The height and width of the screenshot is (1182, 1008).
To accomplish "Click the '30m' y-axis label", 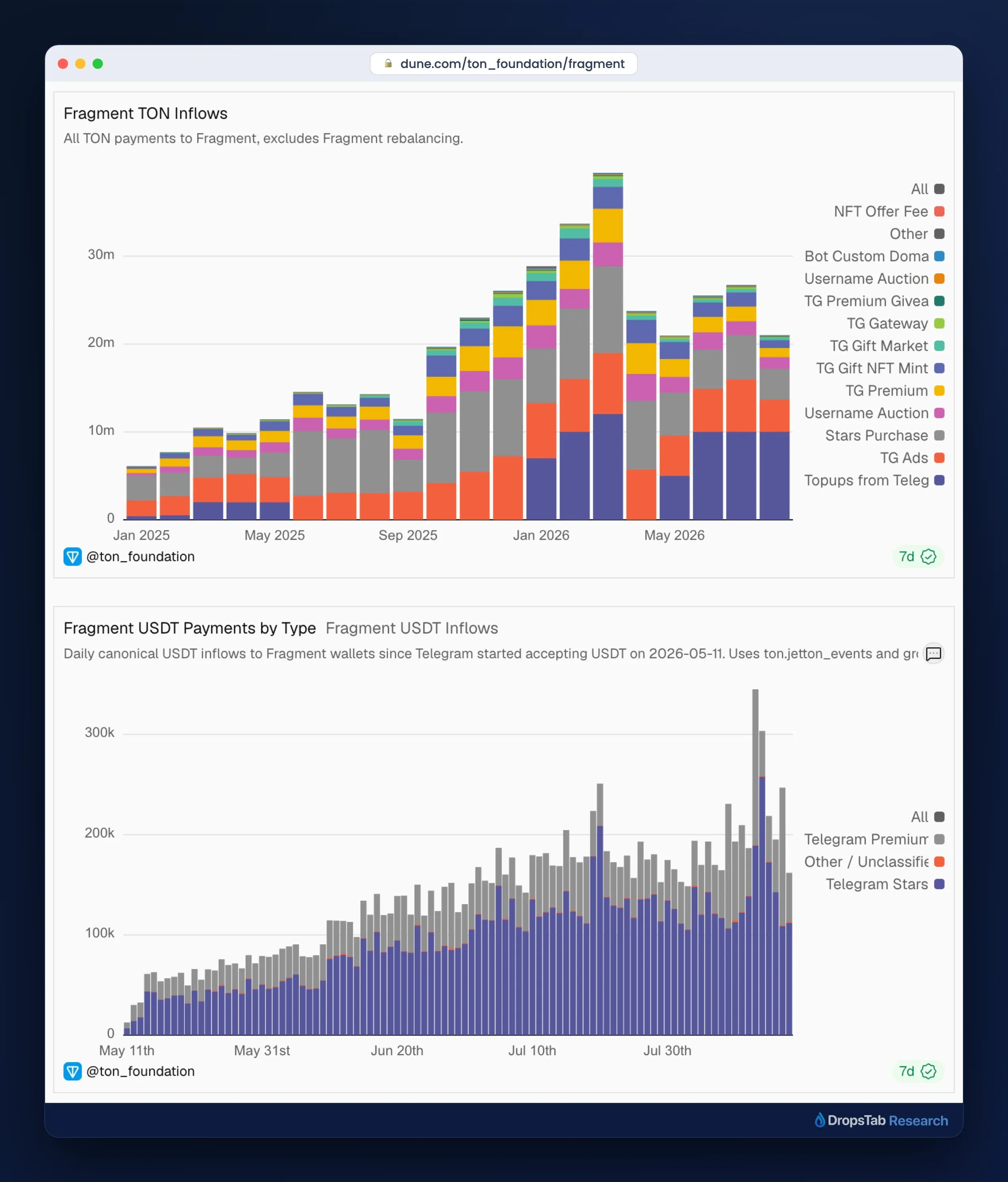I will point(101,254).
